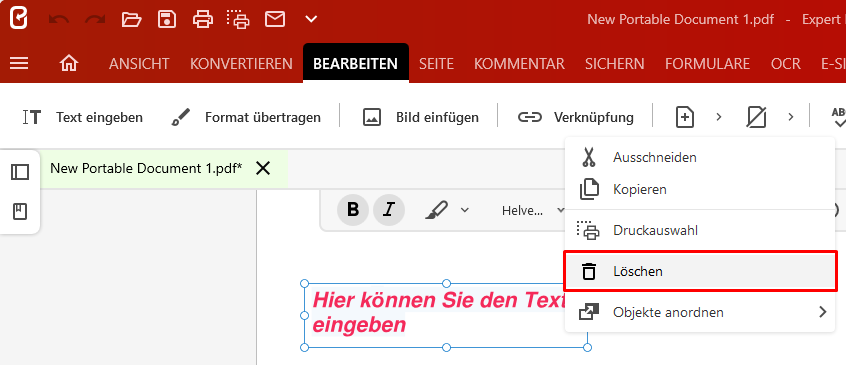
Task: Click top-left handle of text box
Action: (x=304, y=284)
